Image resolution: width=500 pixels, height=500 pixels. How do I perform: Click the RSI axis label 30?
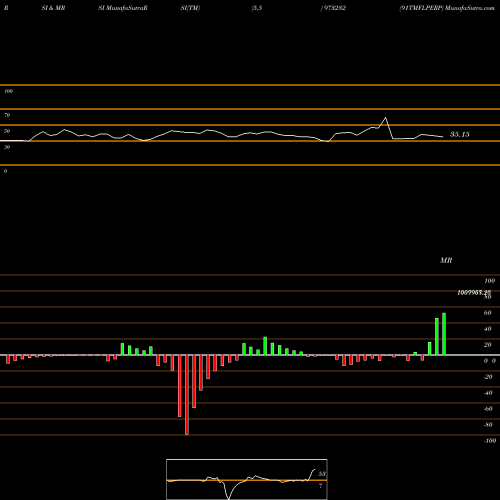tap(7, 147)
